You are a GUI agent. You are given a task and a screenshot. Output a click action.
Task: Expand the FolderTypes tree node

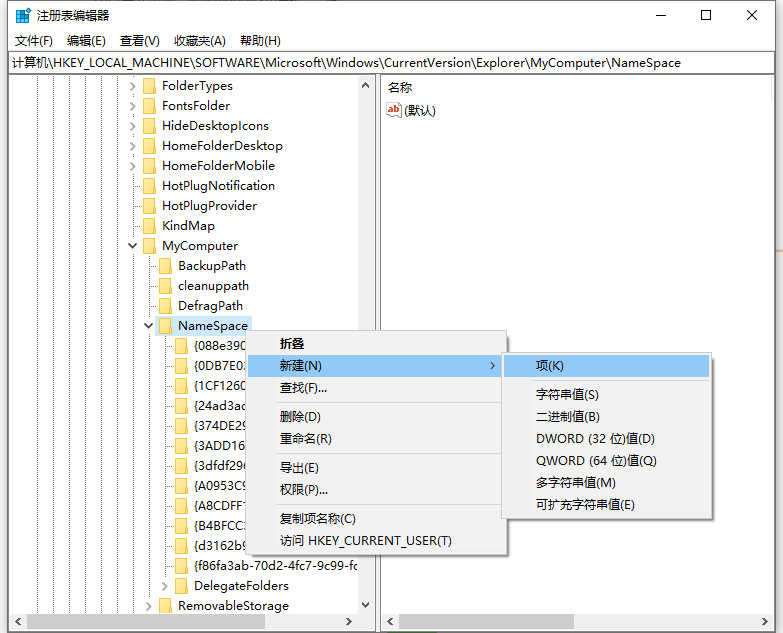pos(133,86)
